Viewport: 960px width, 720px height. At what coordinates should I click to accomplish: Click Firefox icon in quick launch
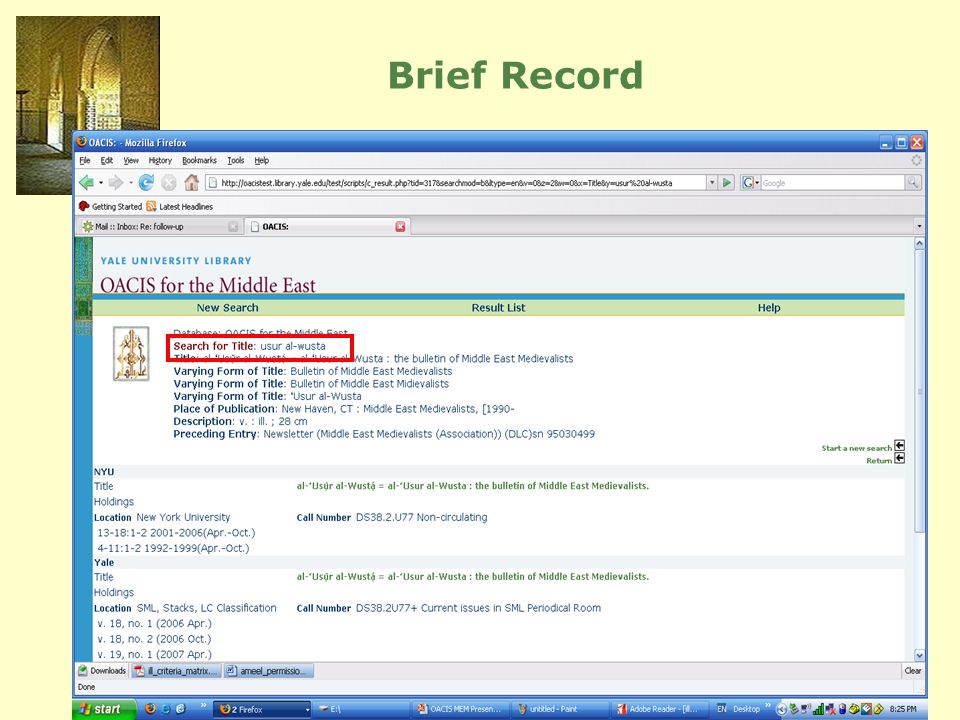tap(150, 709)
